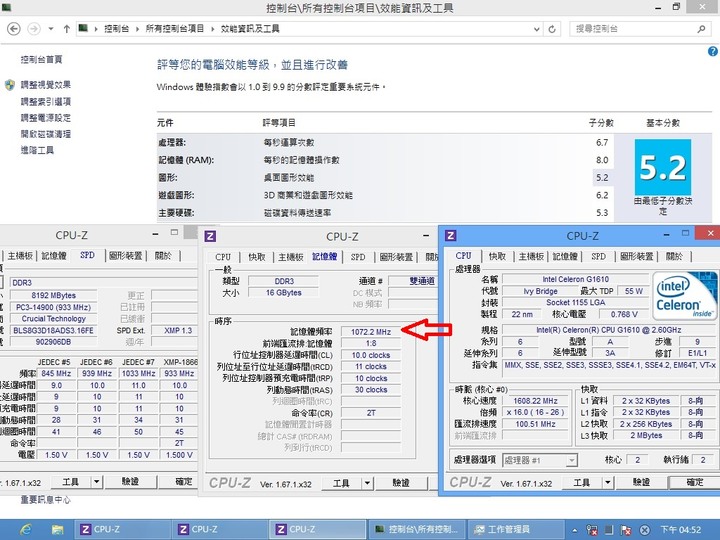Select 關於 tab in the right CPU-Z window
Screen dimensions: 720x540
point(674,256)
